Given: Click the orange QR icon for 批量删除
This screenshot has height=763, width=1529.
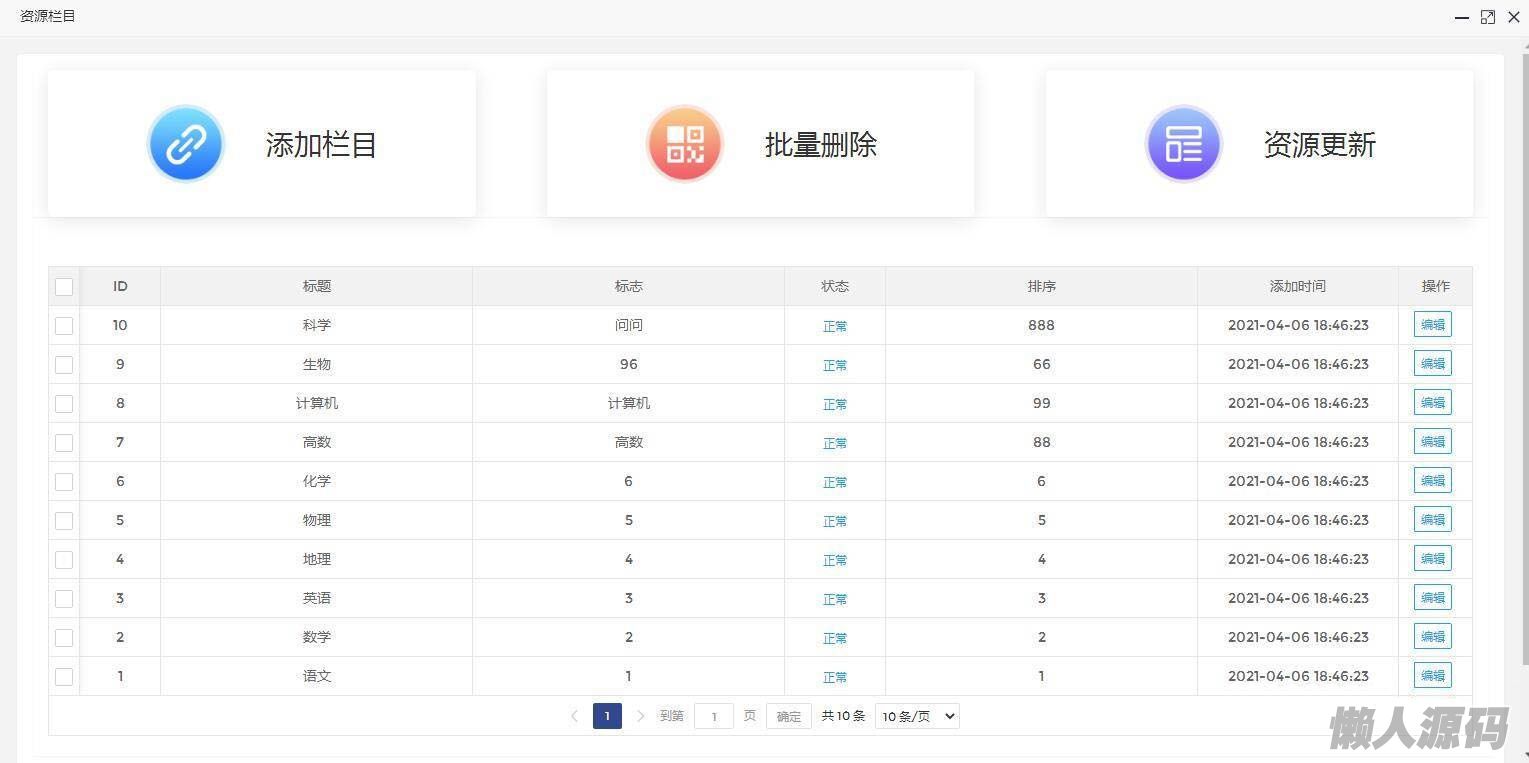Looking at the screenshot, I should [685, 144].
